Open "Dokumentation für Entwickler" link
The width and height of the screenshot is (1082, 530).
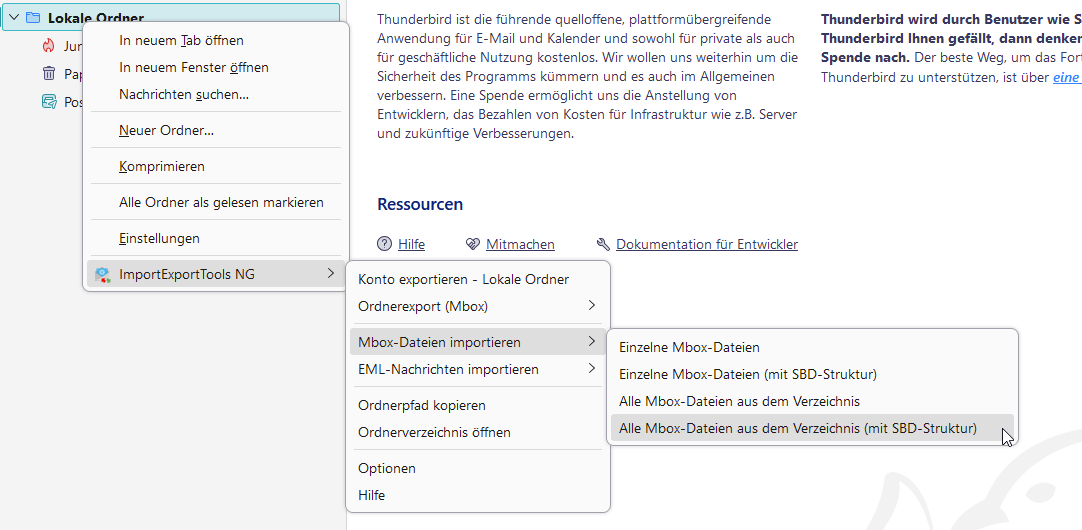click(x=706, y=244)
